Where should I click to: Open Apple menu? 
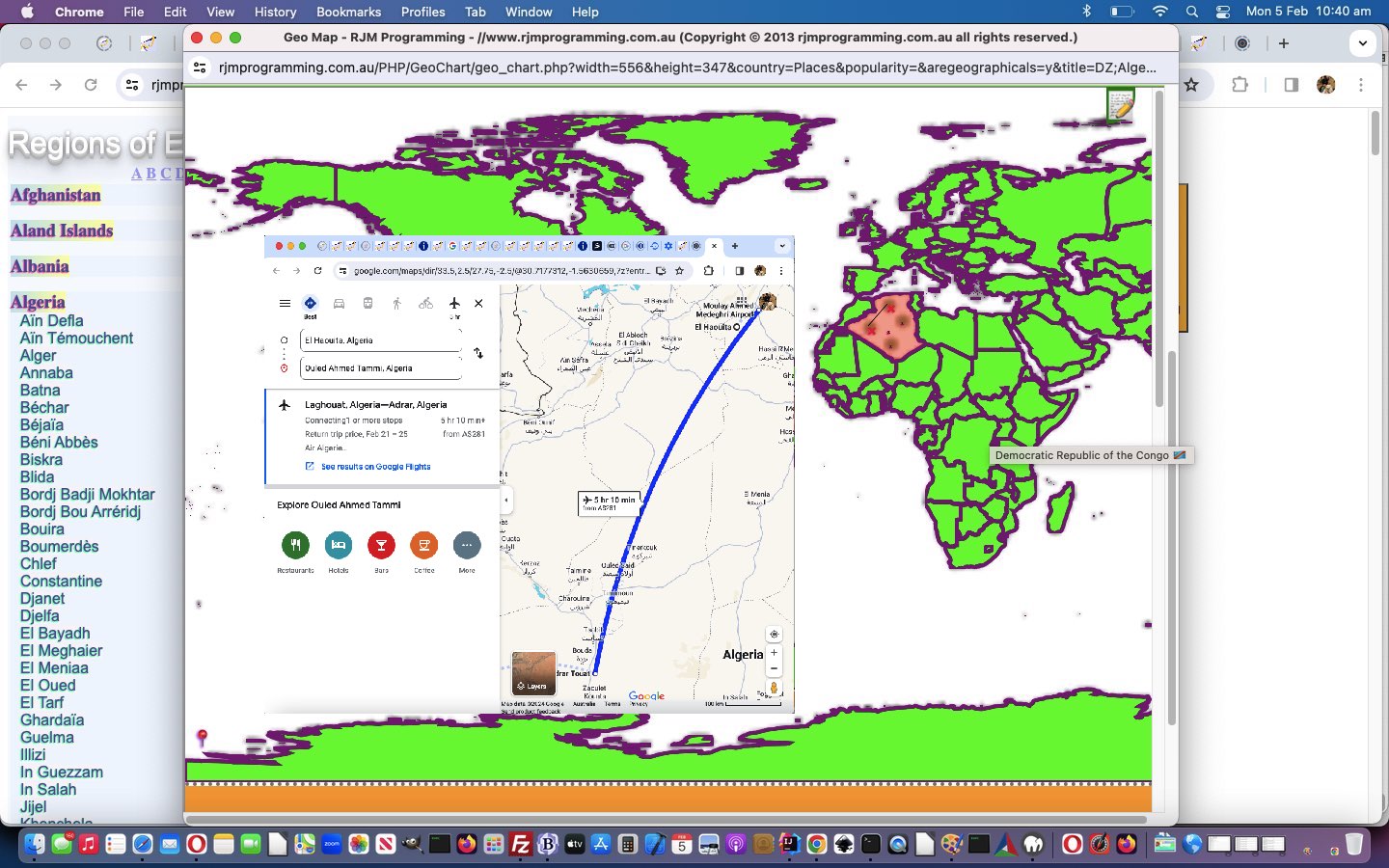point(27,12)
